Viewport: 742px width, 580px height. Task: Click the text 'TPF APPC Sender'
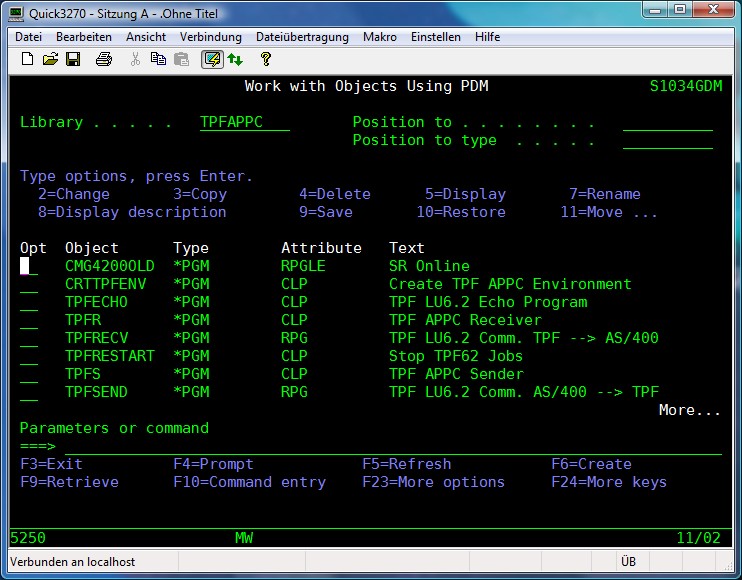[x=456, y=374]
